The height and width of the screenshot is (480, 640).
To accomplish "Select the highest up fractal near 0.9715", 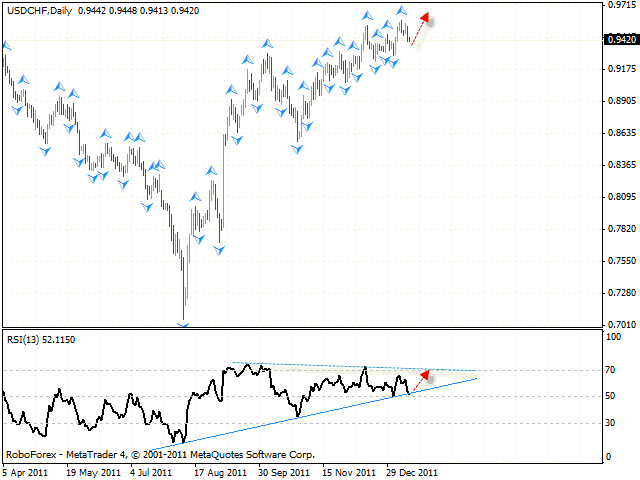I will coord(402,10).
